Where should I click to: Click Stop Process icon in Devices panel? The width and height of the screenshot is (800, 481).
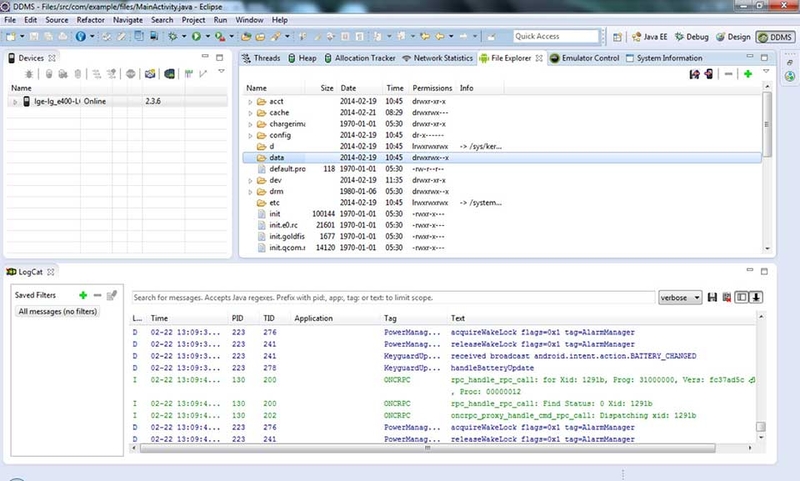[131, 74]
